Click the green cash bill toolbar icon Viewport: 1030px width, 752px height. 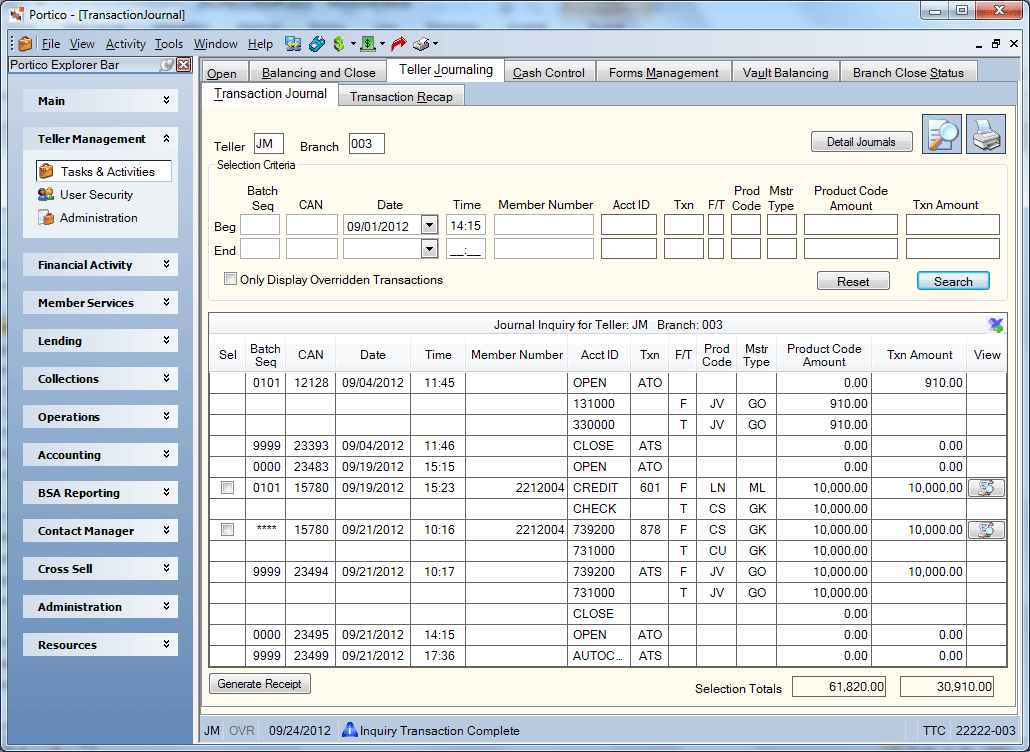[x=368, y=44]
